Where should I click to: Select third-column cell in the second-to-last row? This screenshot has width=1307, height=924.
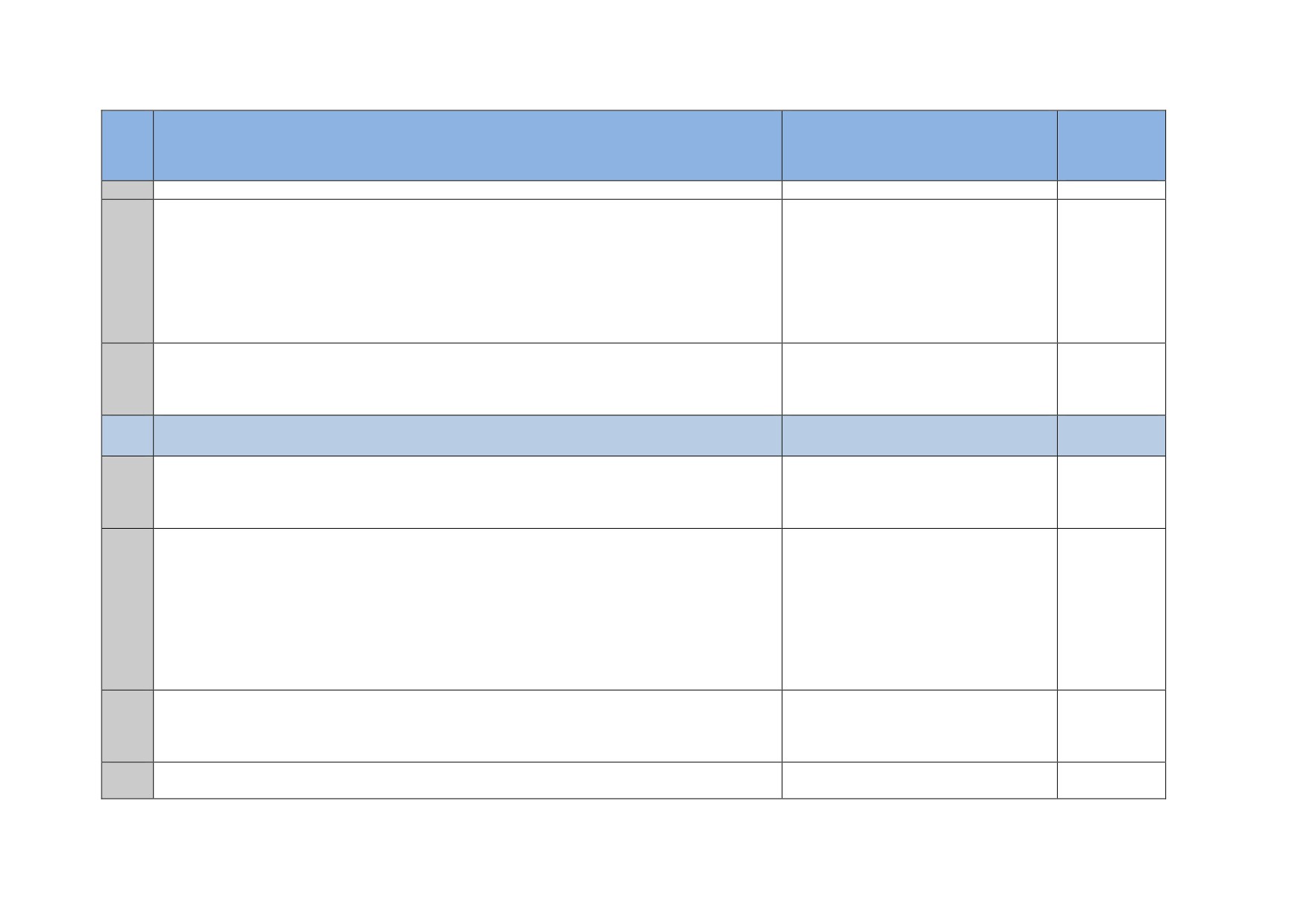[x=919, y=726]
